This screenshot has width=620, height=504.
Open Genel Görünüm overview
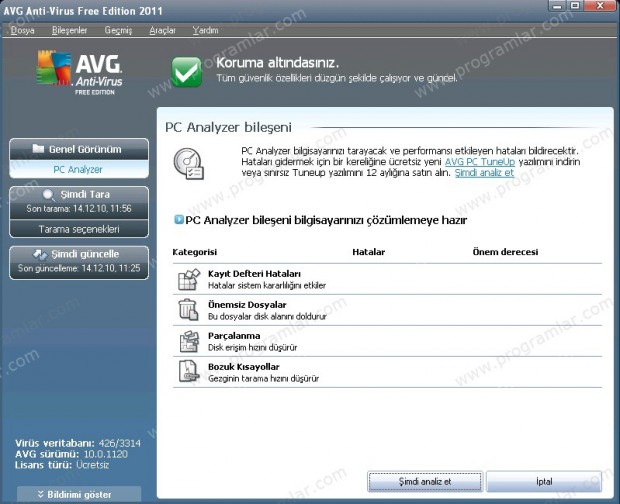point(79,149)
